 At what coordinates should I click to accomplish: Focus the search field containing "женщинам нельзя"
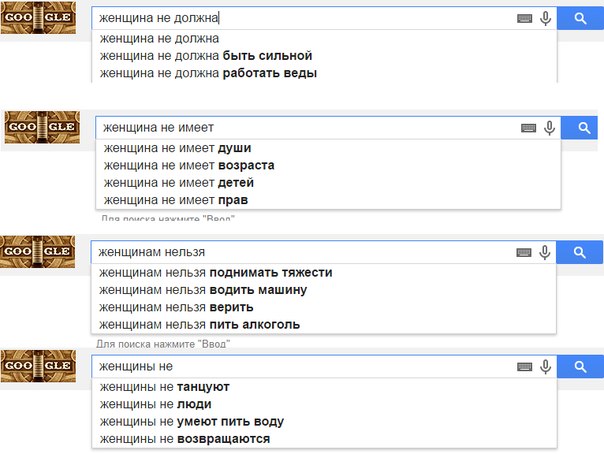[x=302, y=252]
